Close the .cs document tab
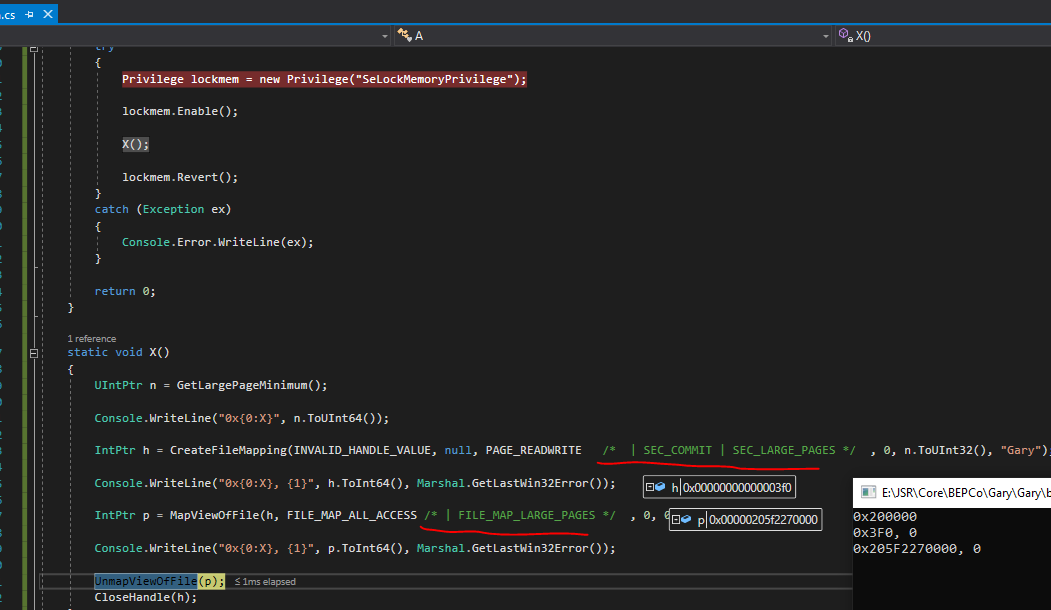 pos(48,13)
